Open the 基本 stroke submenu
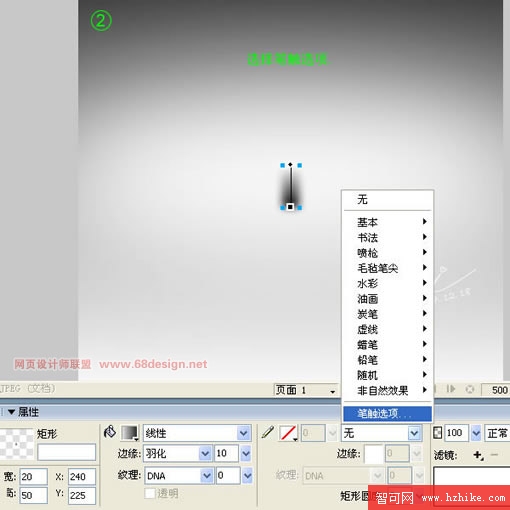Viewport: 510px width, 510px height. [387, 222]
